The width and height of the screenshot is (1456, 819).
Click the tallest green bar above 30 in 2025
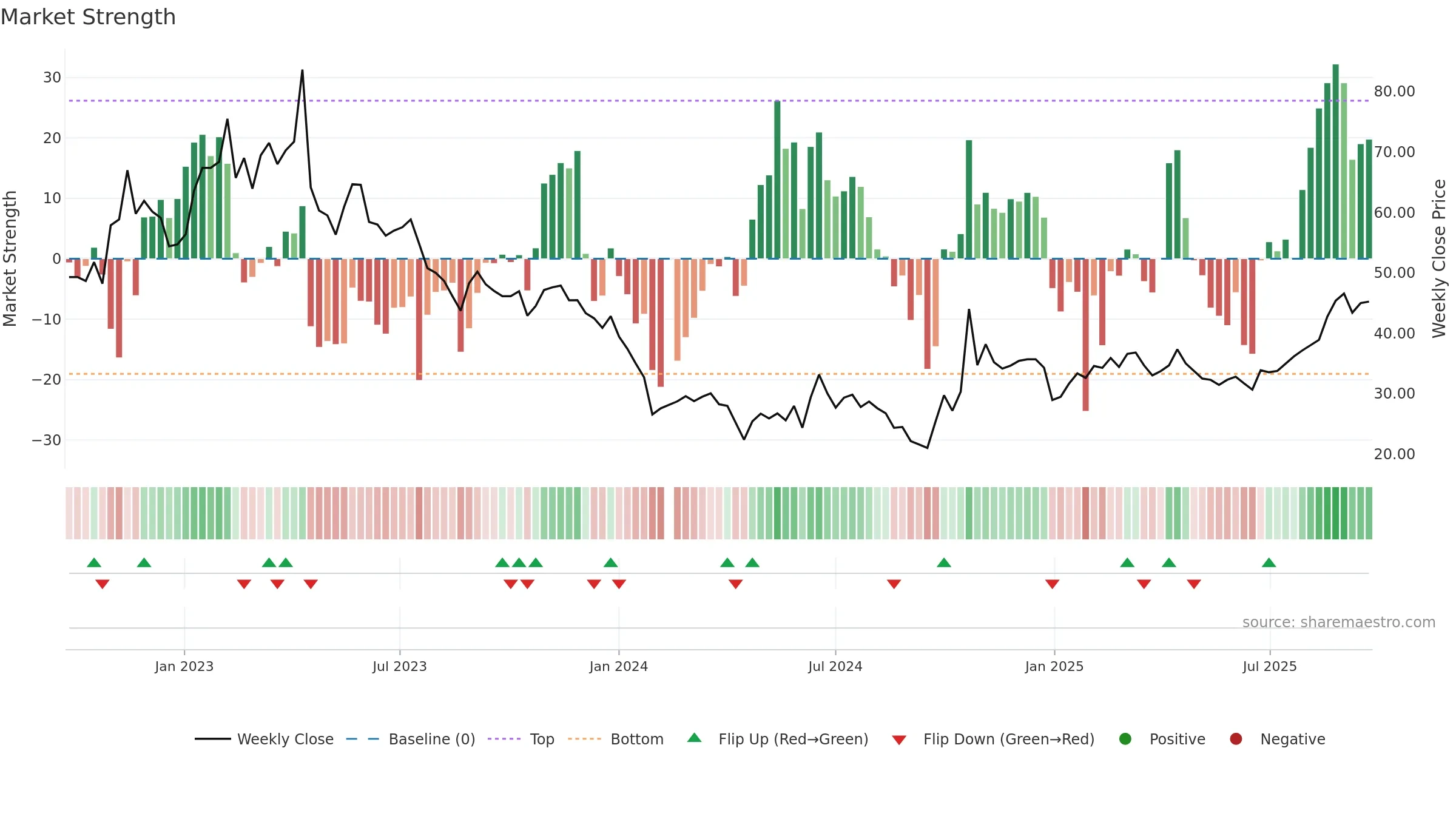[x=1335, y=161]
